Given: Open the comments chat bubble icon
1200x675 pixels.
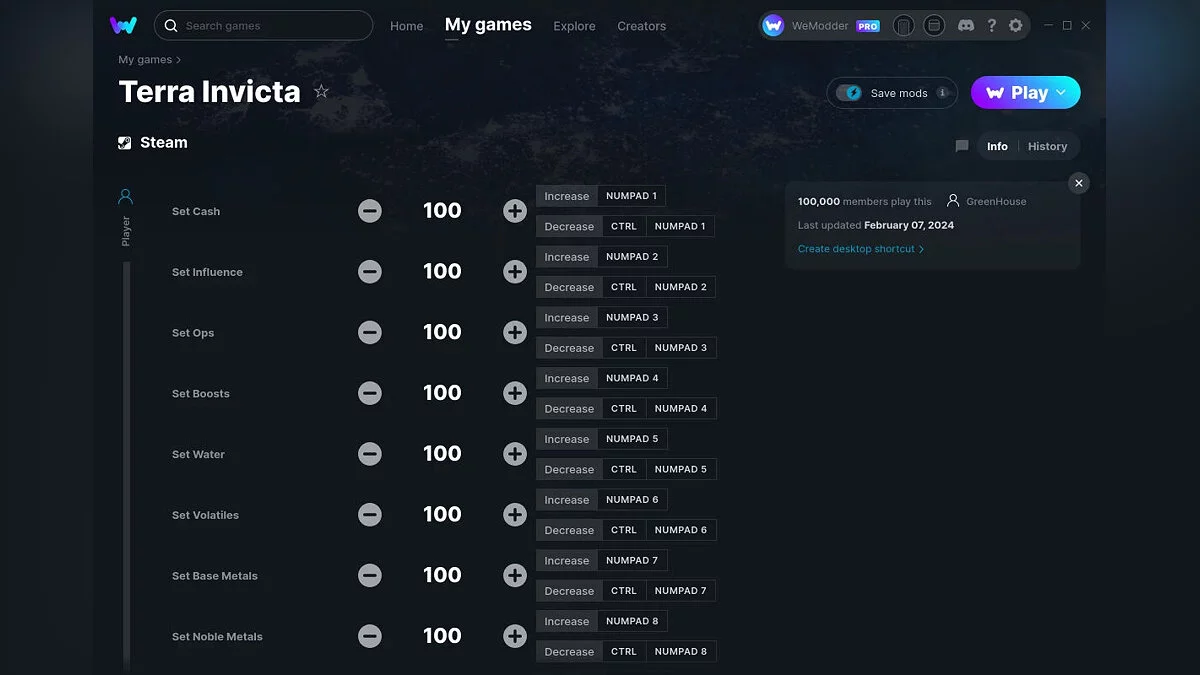Looking at the screenshot, I should click(962, 146).
